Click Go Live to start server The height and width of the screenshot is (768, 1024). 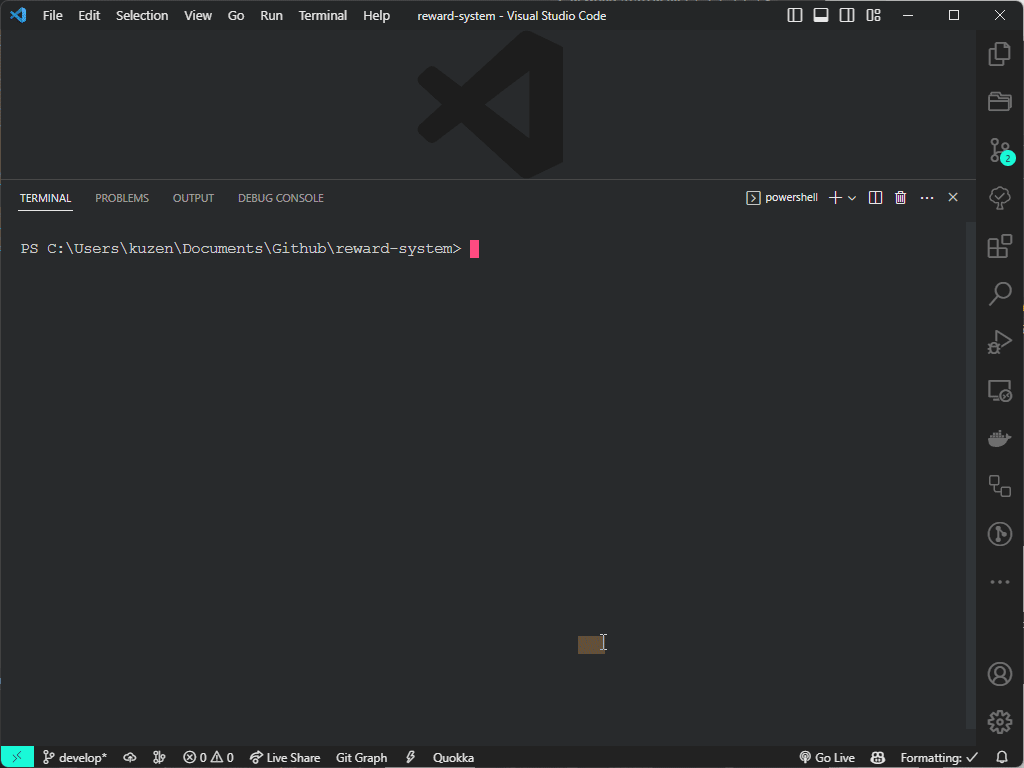[x=827, y=758]
